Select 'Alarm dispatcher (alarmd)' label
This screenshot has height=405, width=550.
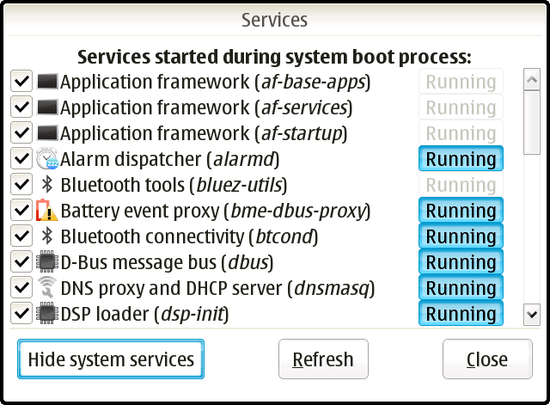tap(170, 160)
